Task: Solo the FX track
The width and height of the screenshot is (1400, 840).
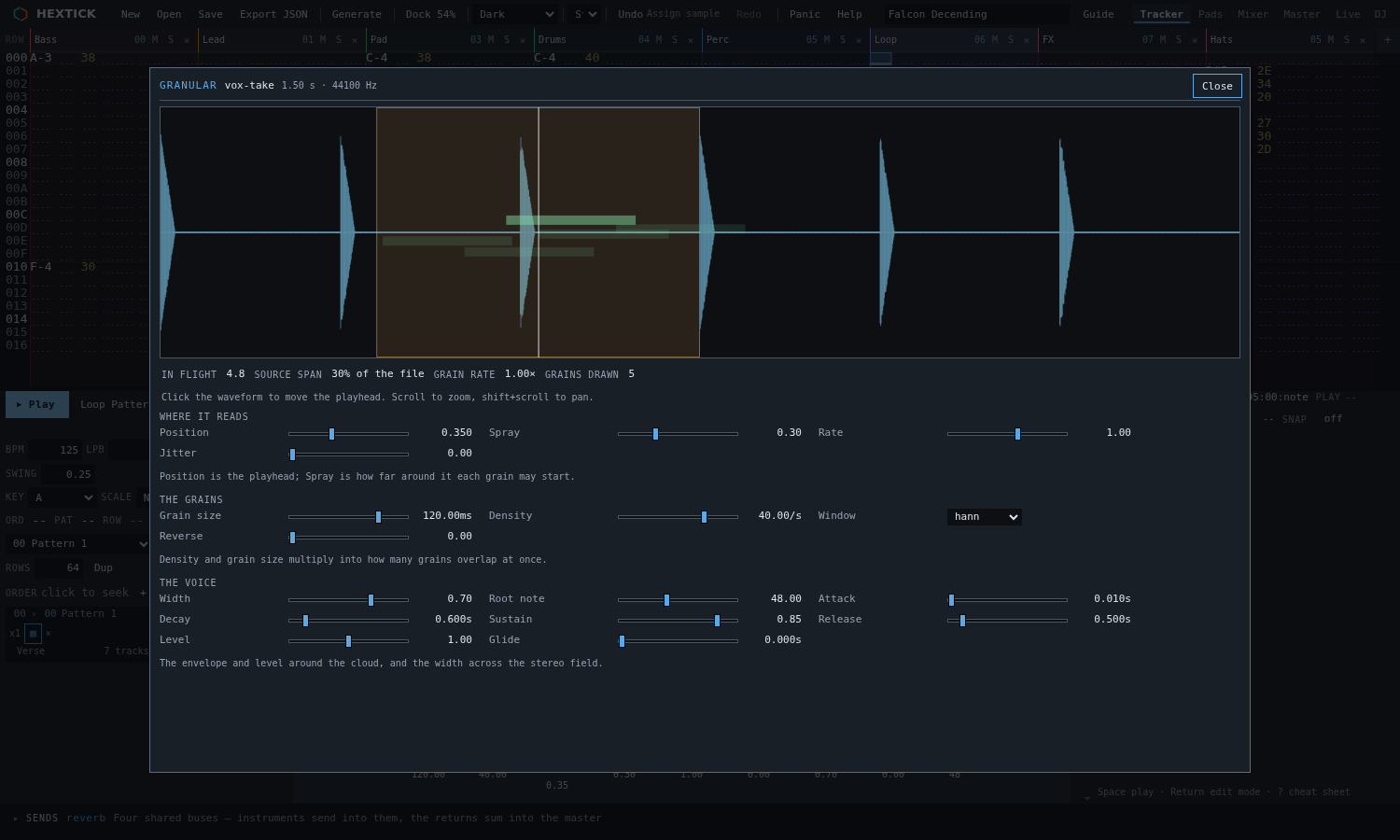Action: pyautogui.click(x=1179, y=40)
